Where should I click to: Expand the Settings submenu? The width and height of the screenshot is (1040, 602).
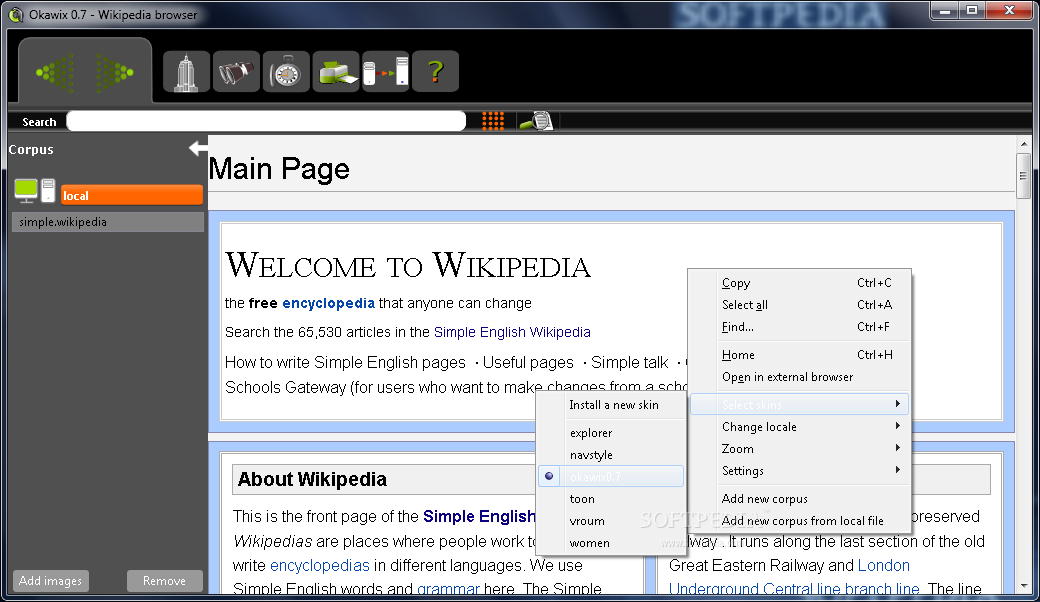799,470
